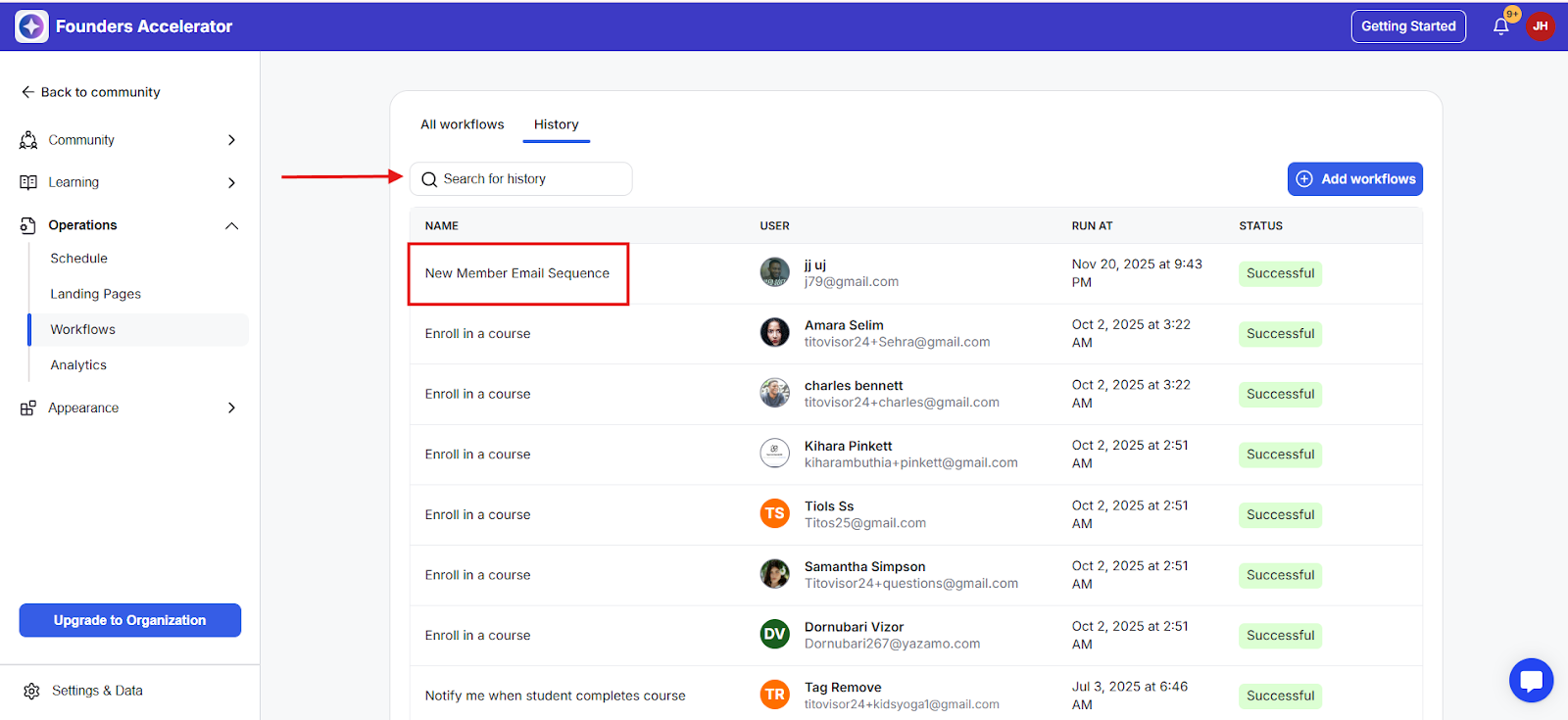This screenshot has height=720, width=1568.
Task: Click Upgrade to Organization button
Action: [130, 620]
